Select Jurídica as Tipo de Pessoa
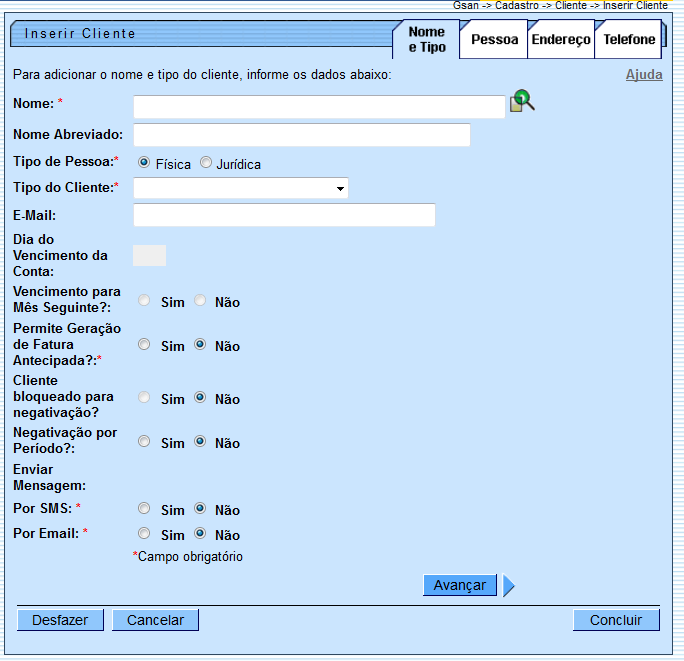Viewport: 684px width, 661px height. click(x=206, y=162)
